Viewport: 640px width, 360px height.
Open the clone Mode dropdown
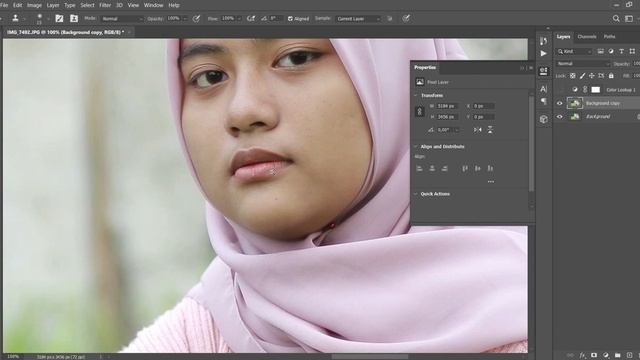pos(122,19)
